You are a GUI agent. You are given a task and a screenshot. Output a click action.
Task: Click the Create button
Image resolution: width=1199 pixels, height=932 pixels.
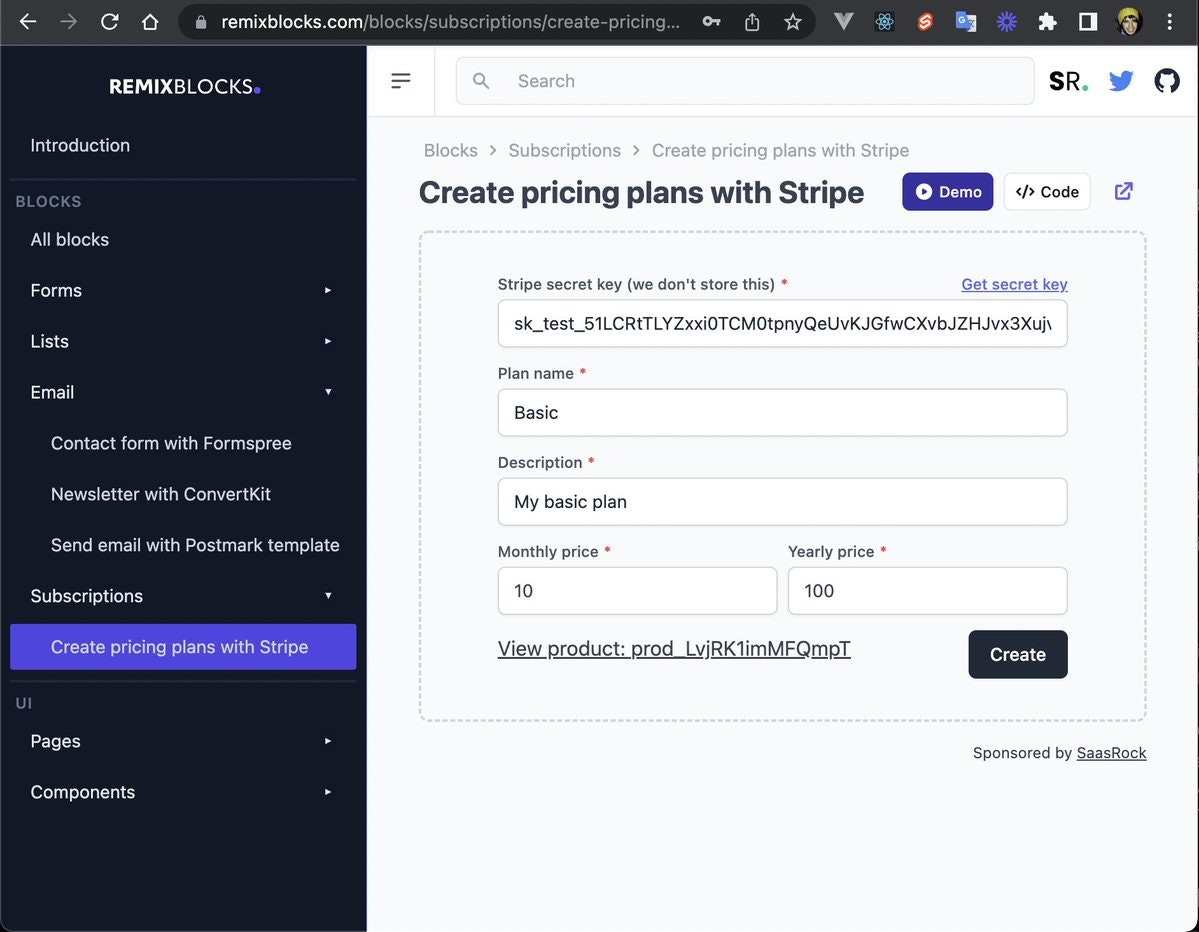1018,654
